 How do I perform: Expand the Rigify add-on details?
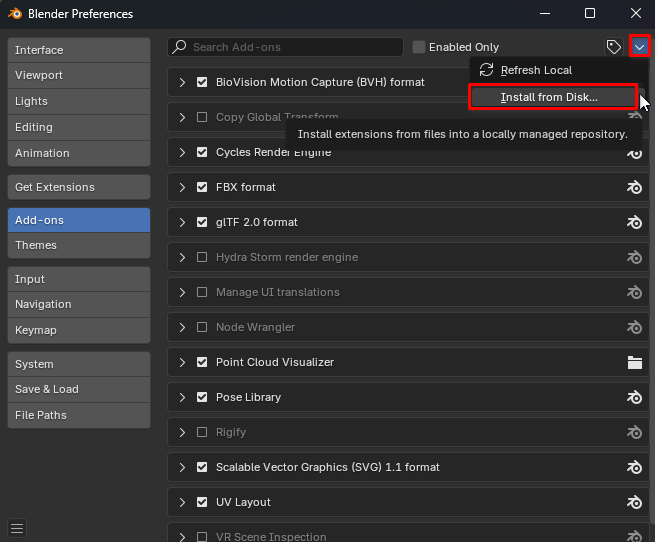click(182, 432)
